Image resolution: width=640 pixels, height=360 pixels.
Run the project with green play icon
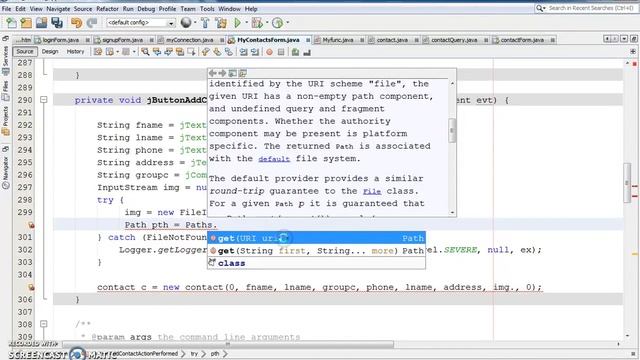click(237, 23)
